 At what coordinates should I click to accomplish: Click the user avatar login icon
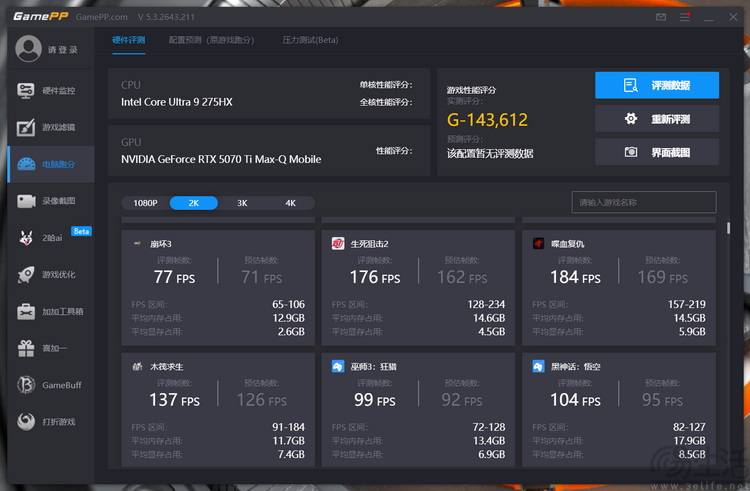[28, 49]
